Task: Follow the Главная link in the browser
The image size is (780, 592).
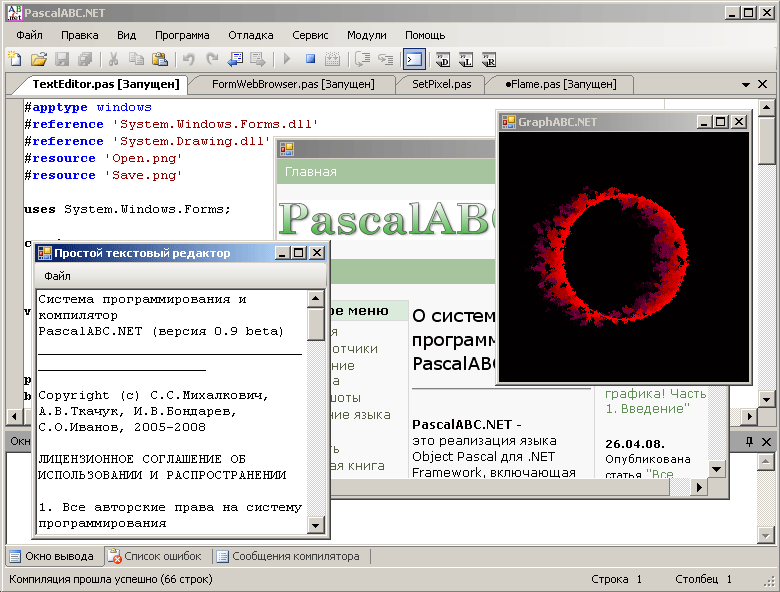Action: tap(311, 172)
